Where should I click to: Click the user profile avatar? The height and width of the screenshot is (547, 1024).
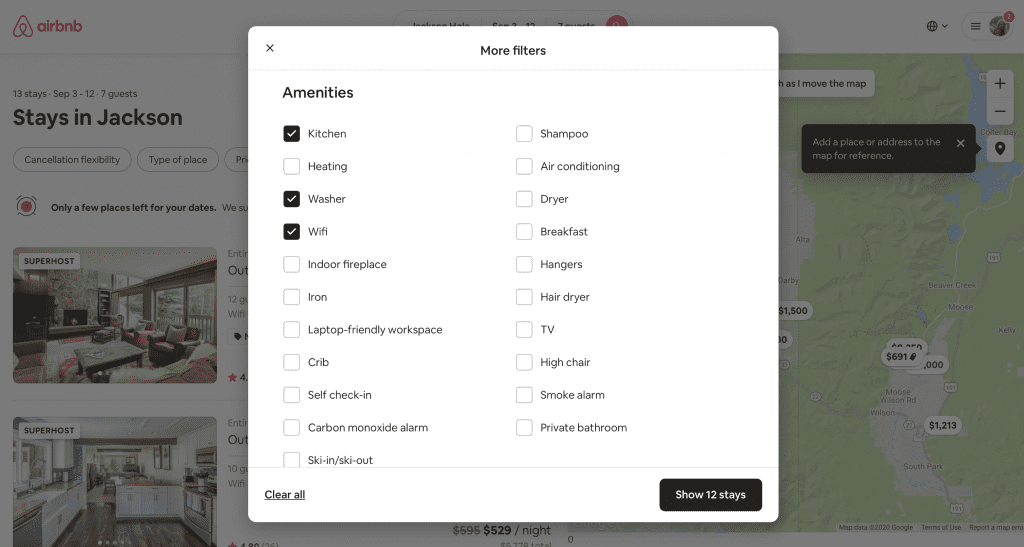(x=999, y=26)
